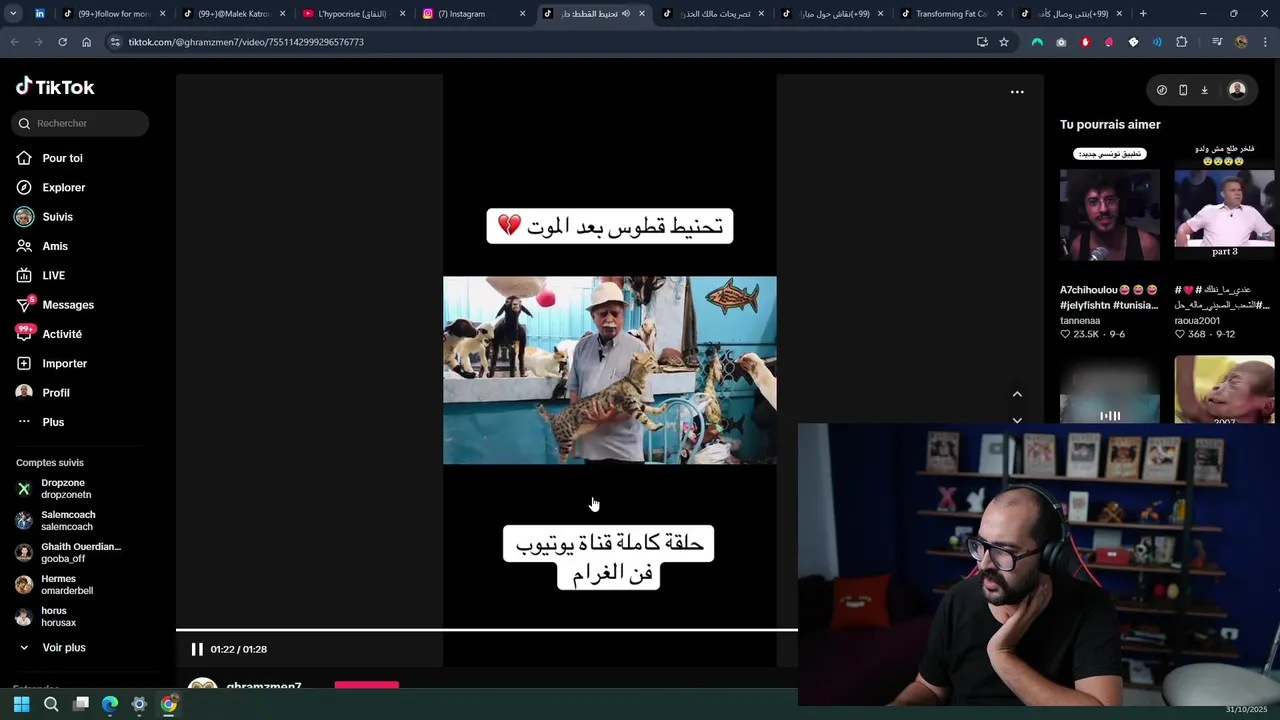
Task: Open Chrome three-dot menu
Action: point(1266,42)
